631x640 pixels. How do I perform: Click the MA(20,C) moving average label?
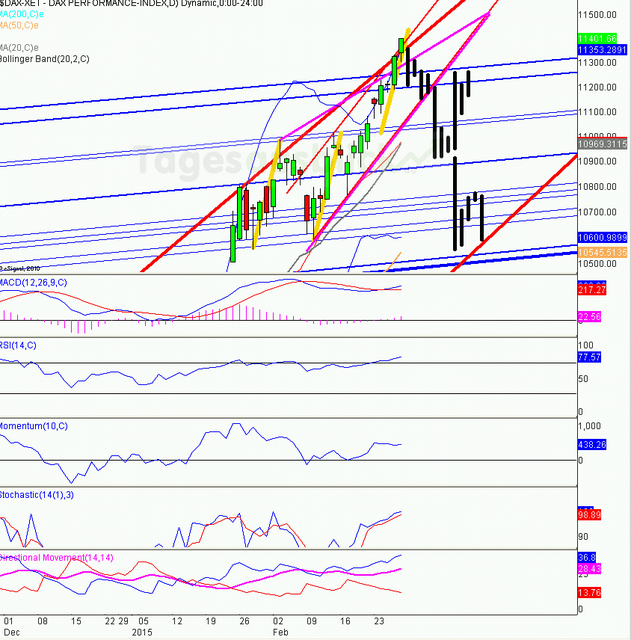coord(19,46)
